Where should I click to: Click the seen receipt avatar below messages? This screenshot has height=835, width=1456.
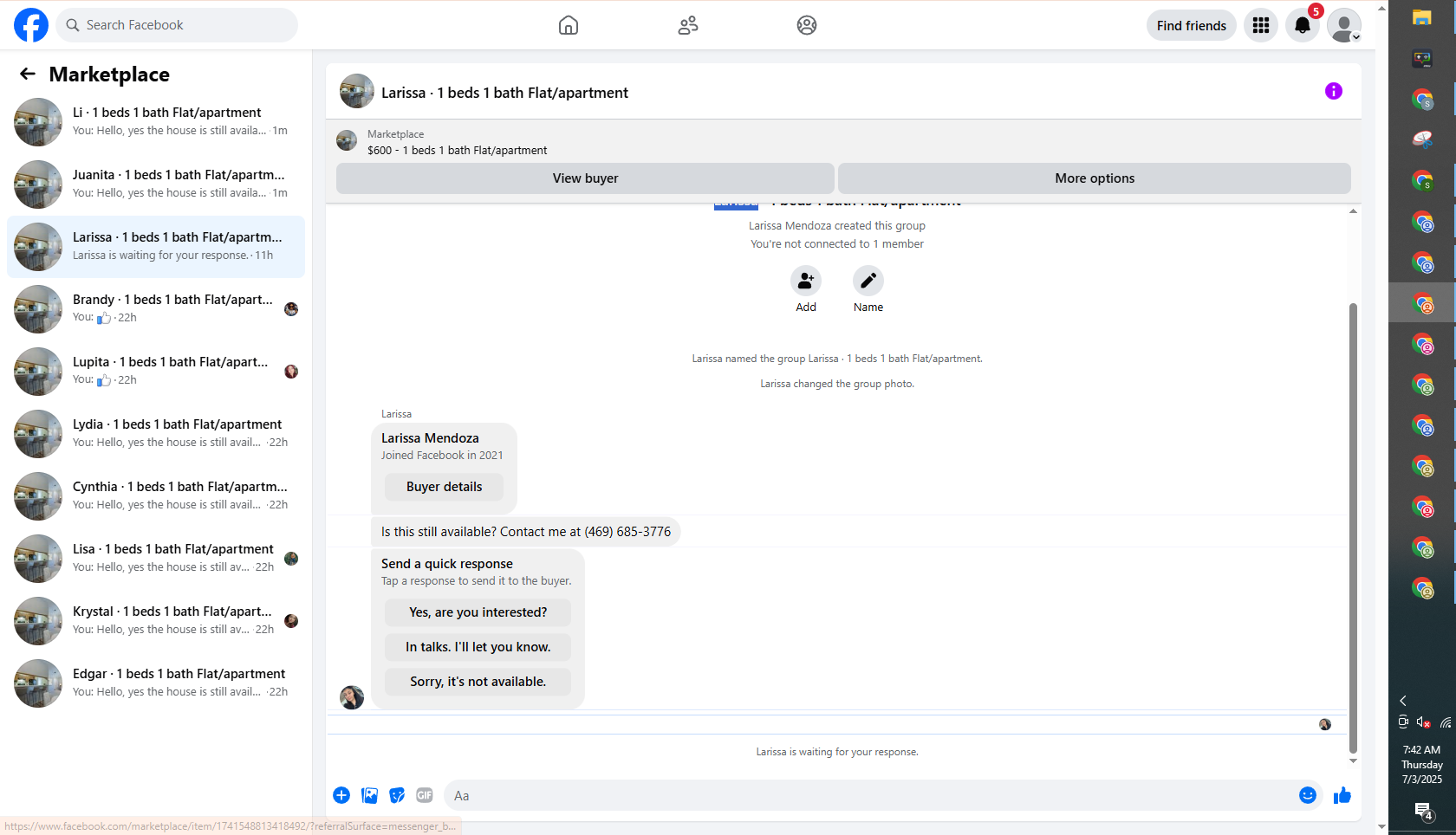click(1325, 724)
